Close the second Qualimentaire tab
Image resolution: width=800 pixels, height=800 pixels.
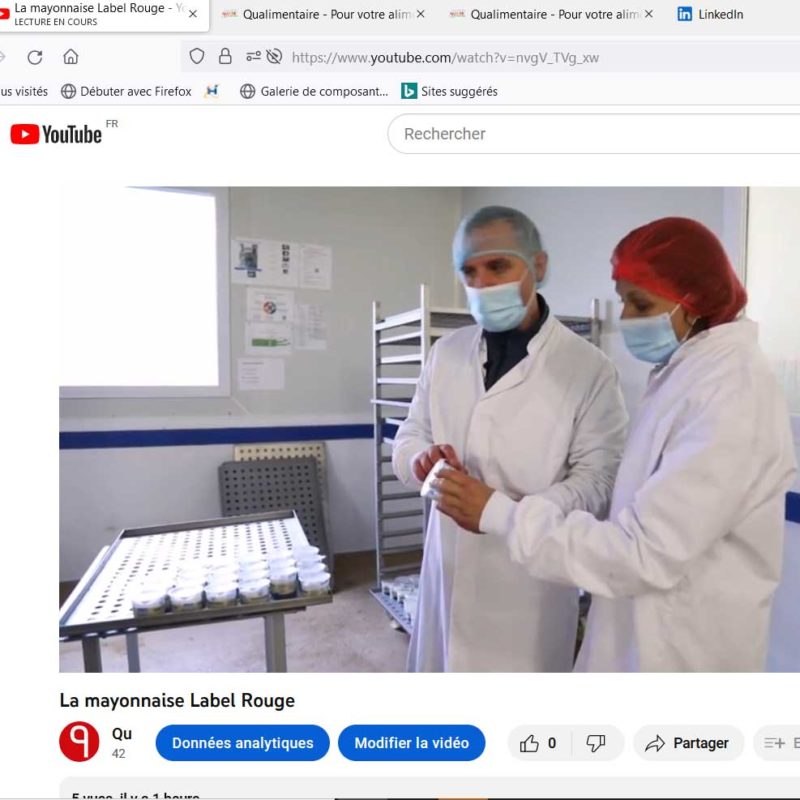pos(648,14)
